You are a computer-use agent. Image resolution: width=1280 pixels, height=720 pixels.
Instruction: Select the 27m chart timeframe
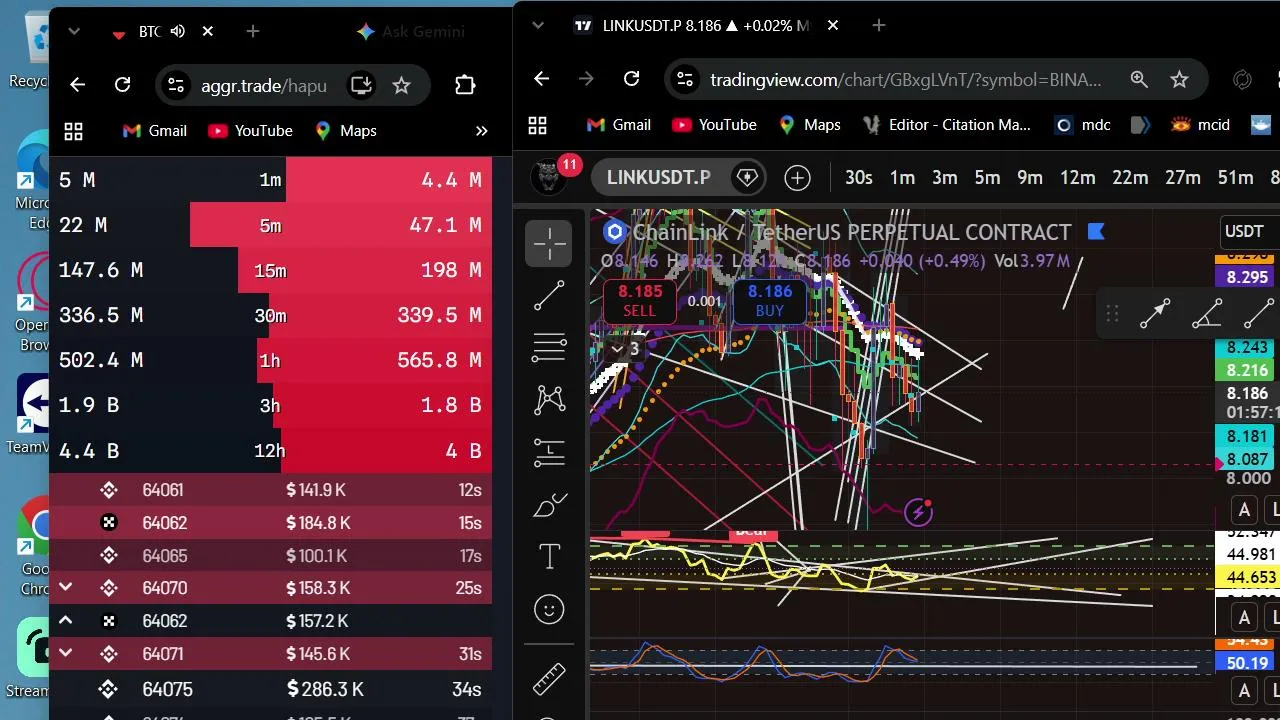1183,178
